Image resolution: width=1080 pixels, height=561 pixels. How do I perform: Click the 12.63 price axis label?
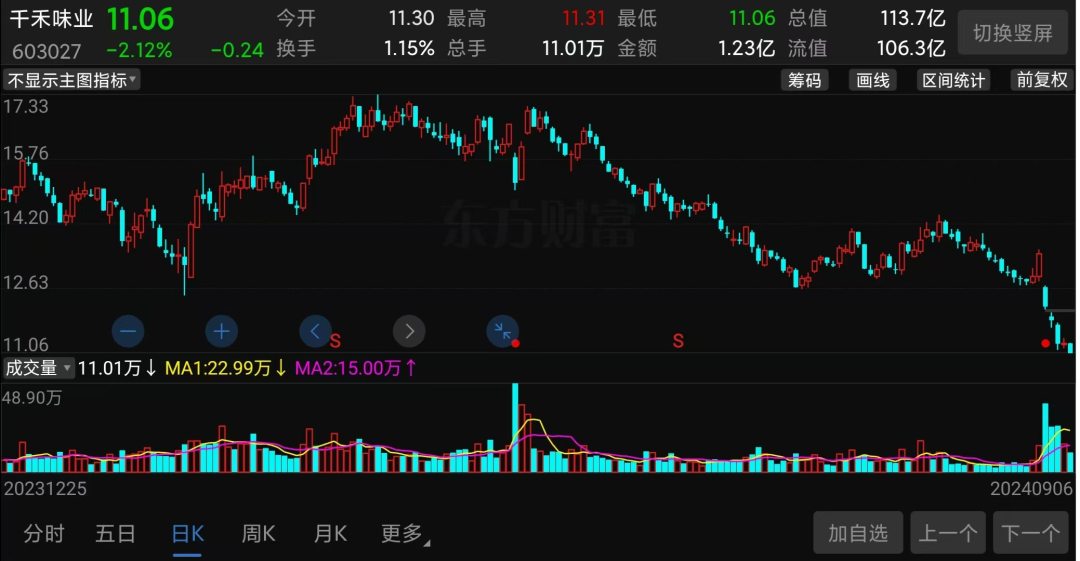pos(26,283)
